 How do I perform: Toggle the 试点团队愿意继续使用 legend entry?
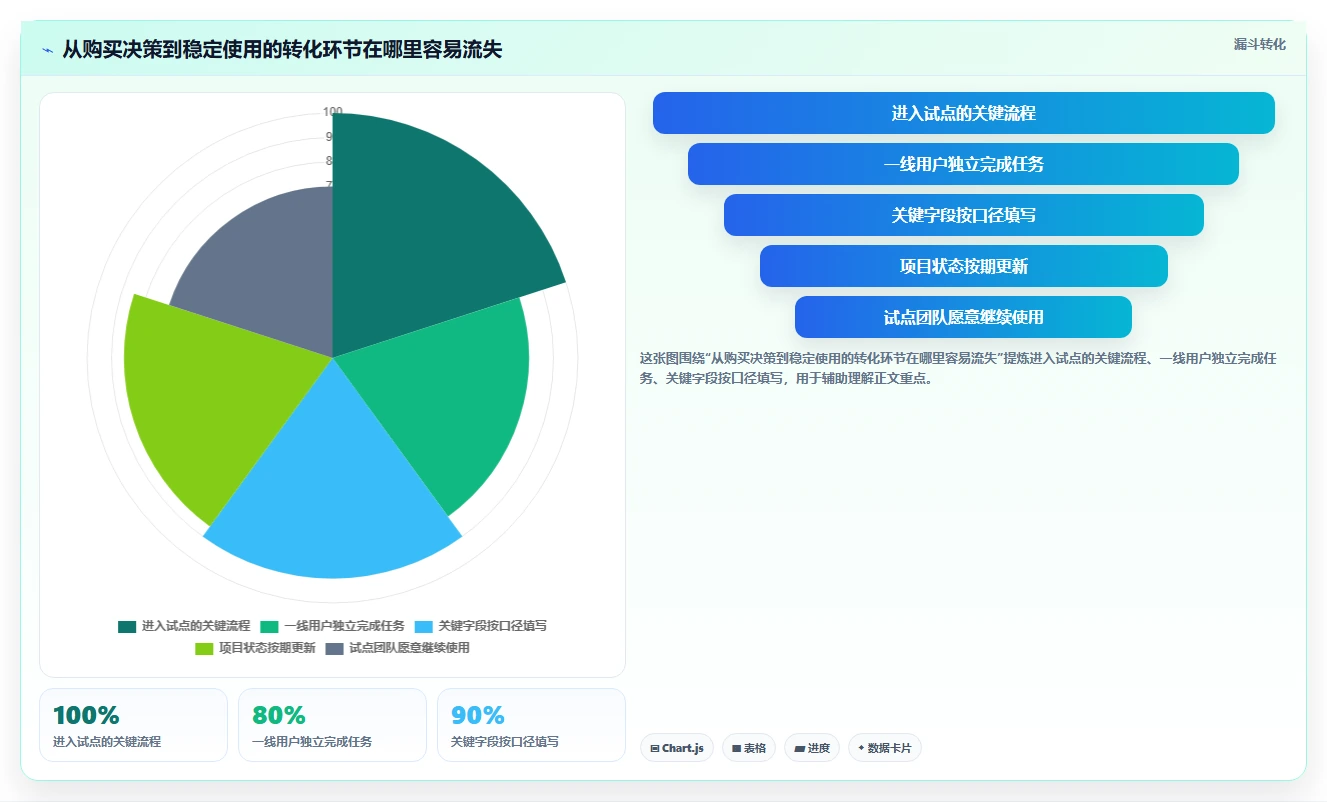397,648
